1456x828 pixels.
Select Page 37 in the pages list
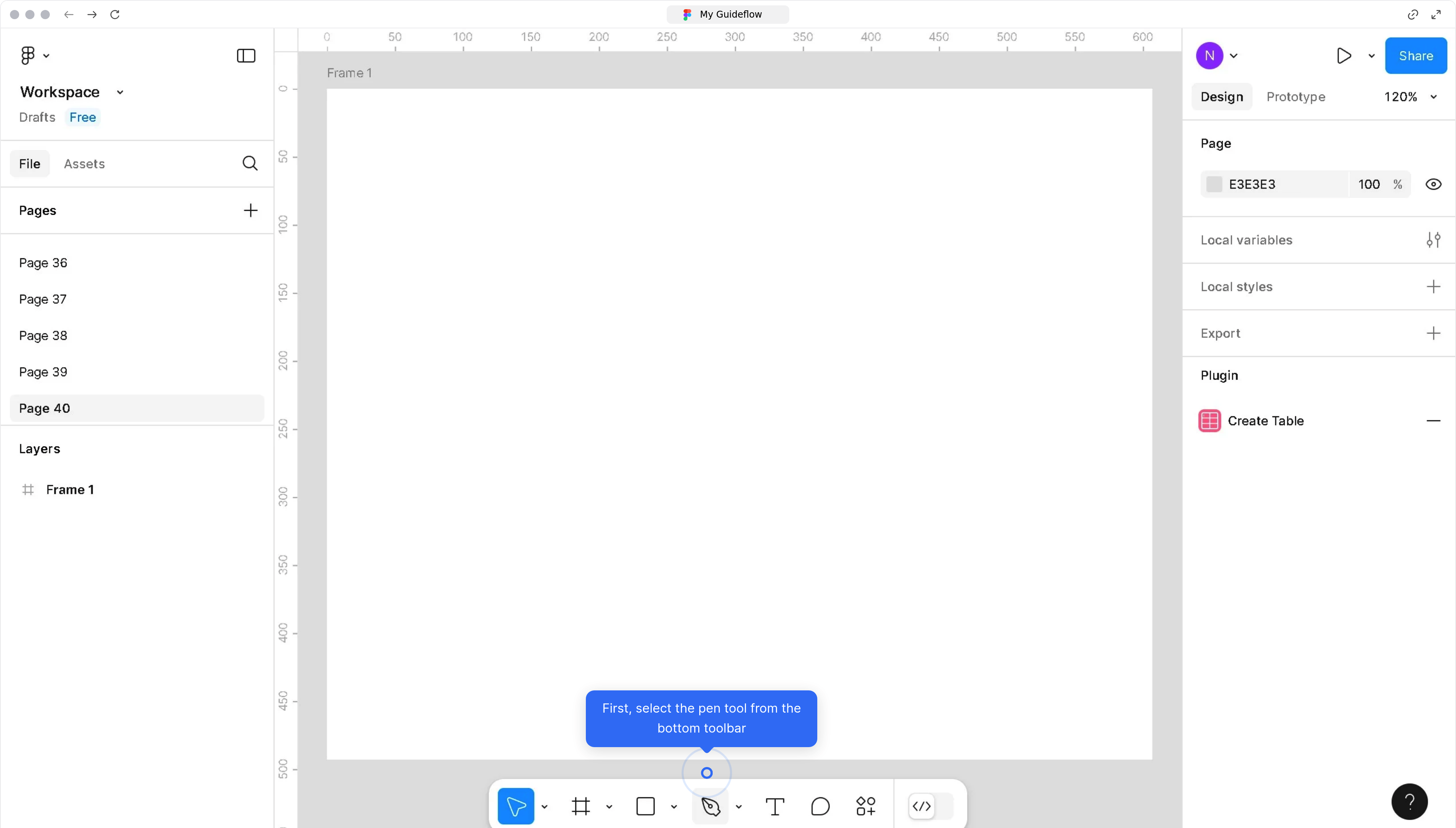43,299
